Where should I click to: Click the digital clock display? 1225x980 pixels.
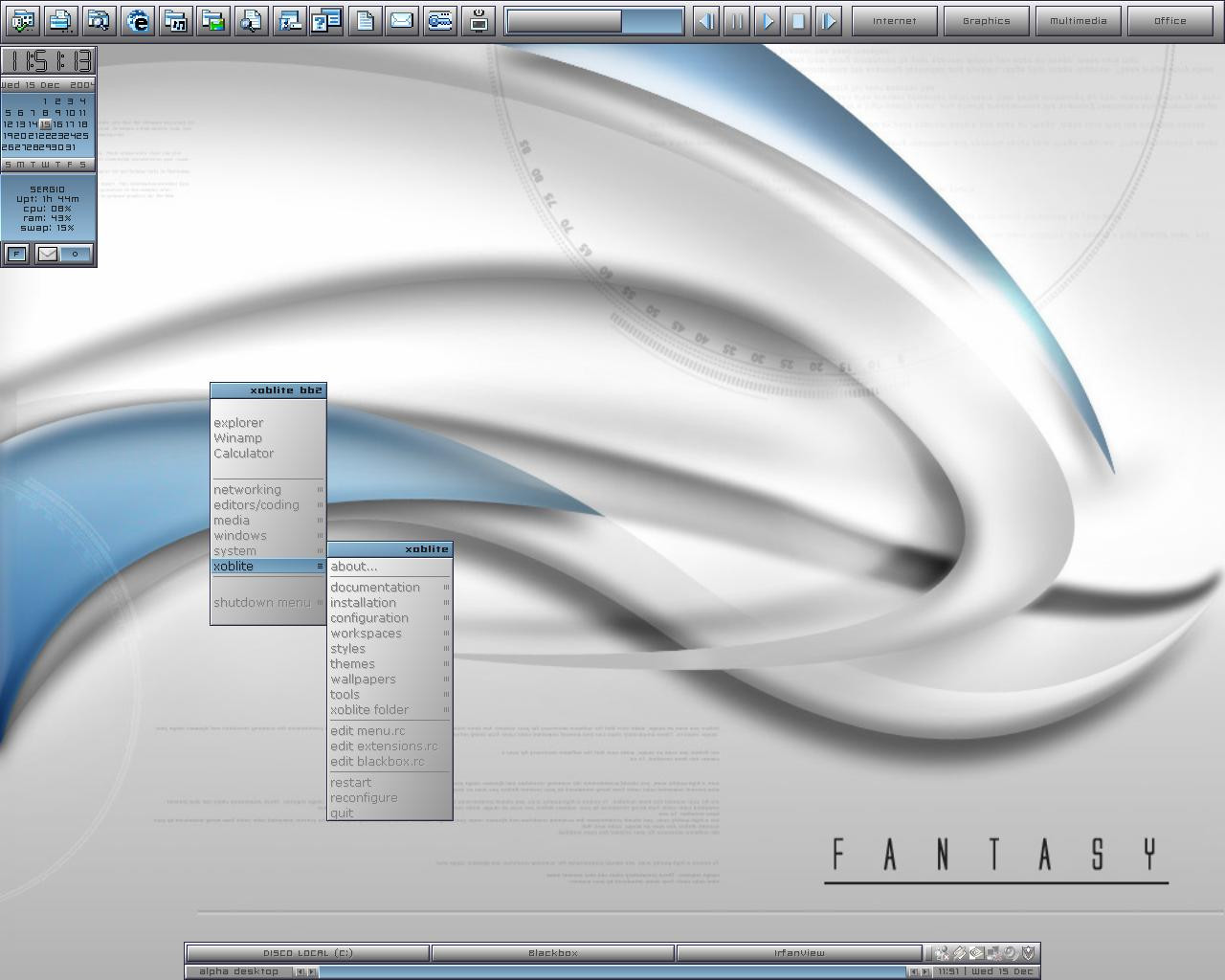(48, 61)
